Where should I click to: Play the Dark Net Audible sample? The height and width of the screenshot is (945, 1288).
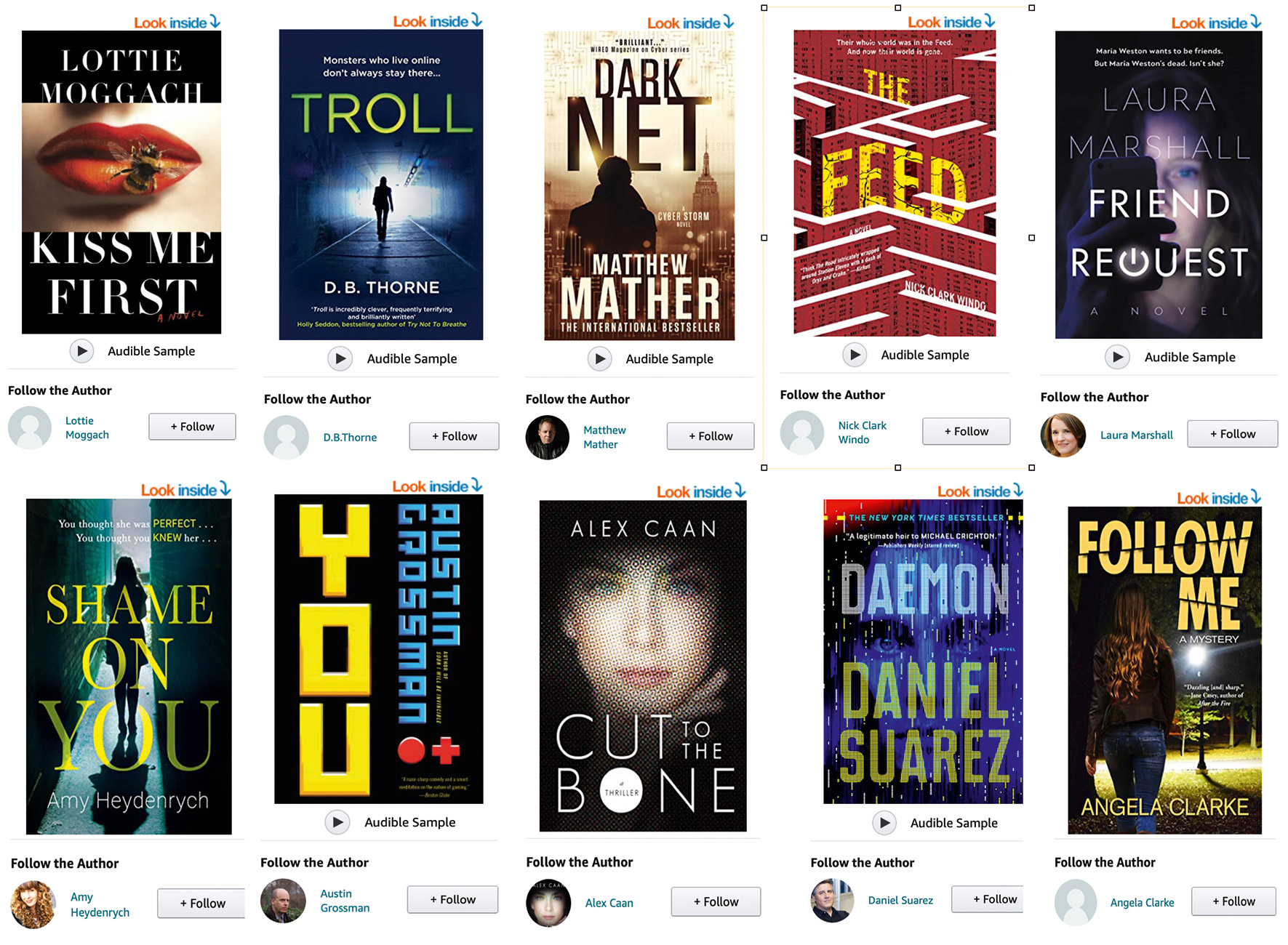coord(600,358)
